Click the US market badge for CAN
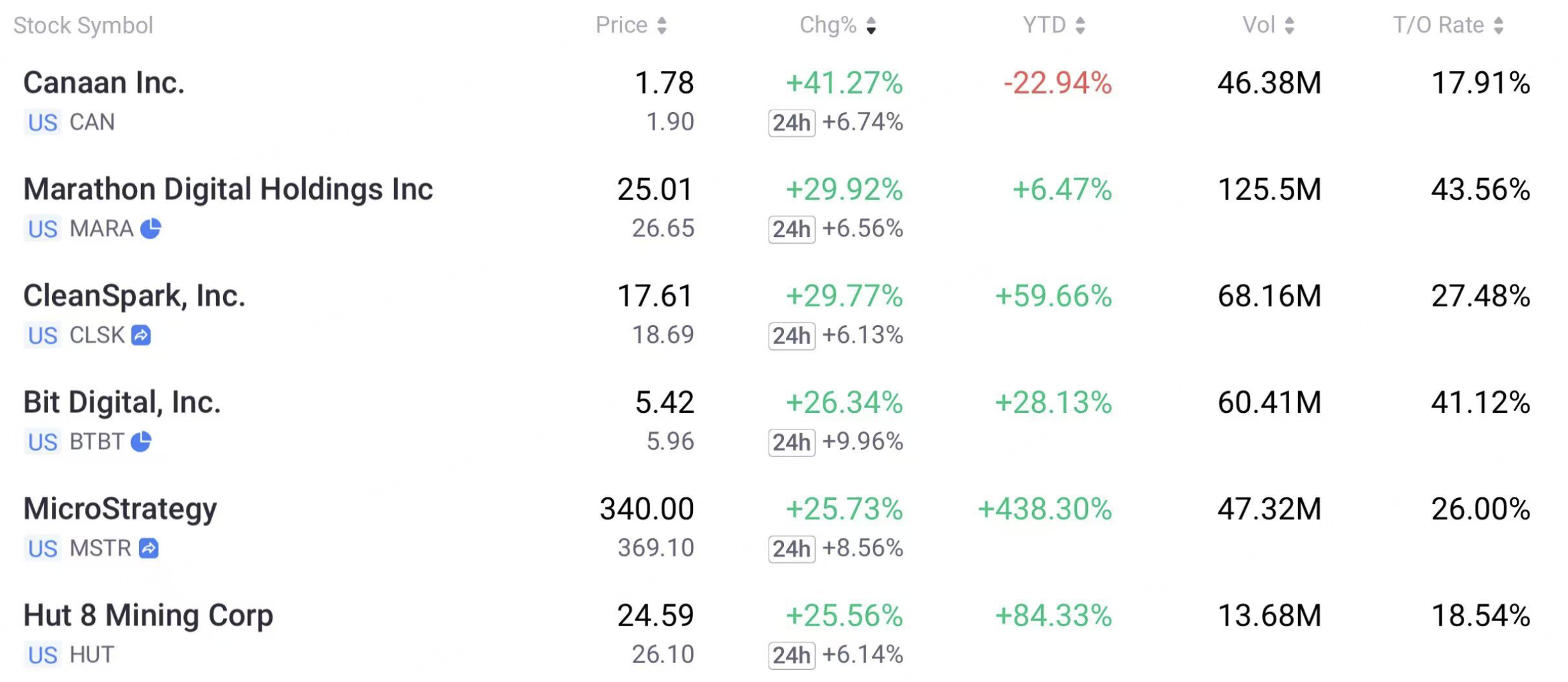This screenshot has width=1568, height=682. pyautogui.click(x=43, y=122)
